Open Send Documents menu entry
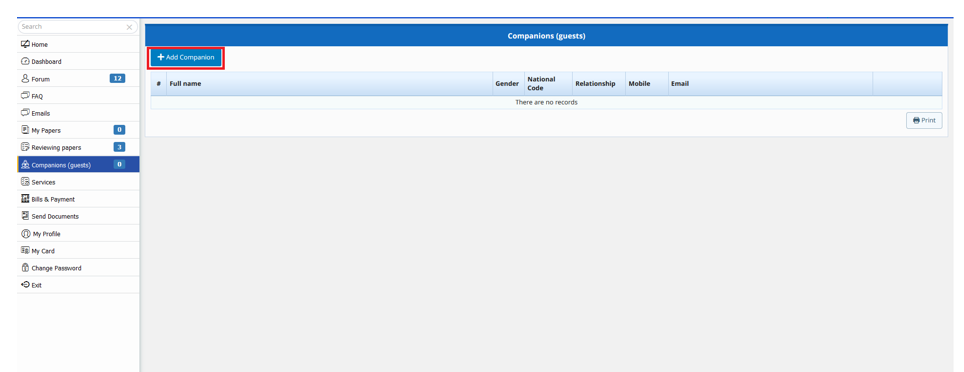This screenshot has height=372, width=964. (x=78, y=216)
